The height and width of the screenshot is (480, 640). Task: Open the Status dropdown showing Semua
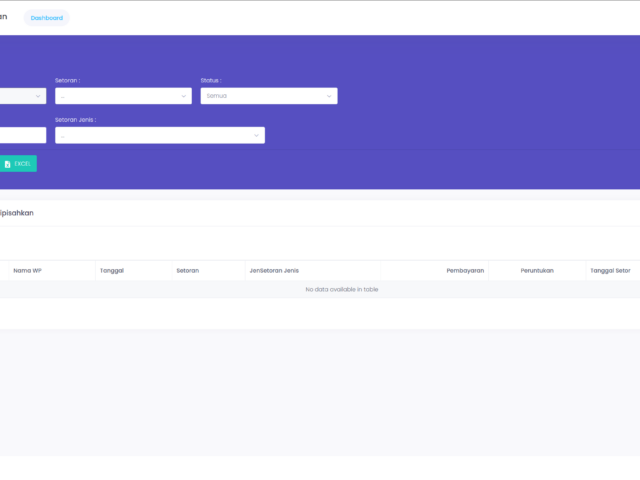(269, 96)
